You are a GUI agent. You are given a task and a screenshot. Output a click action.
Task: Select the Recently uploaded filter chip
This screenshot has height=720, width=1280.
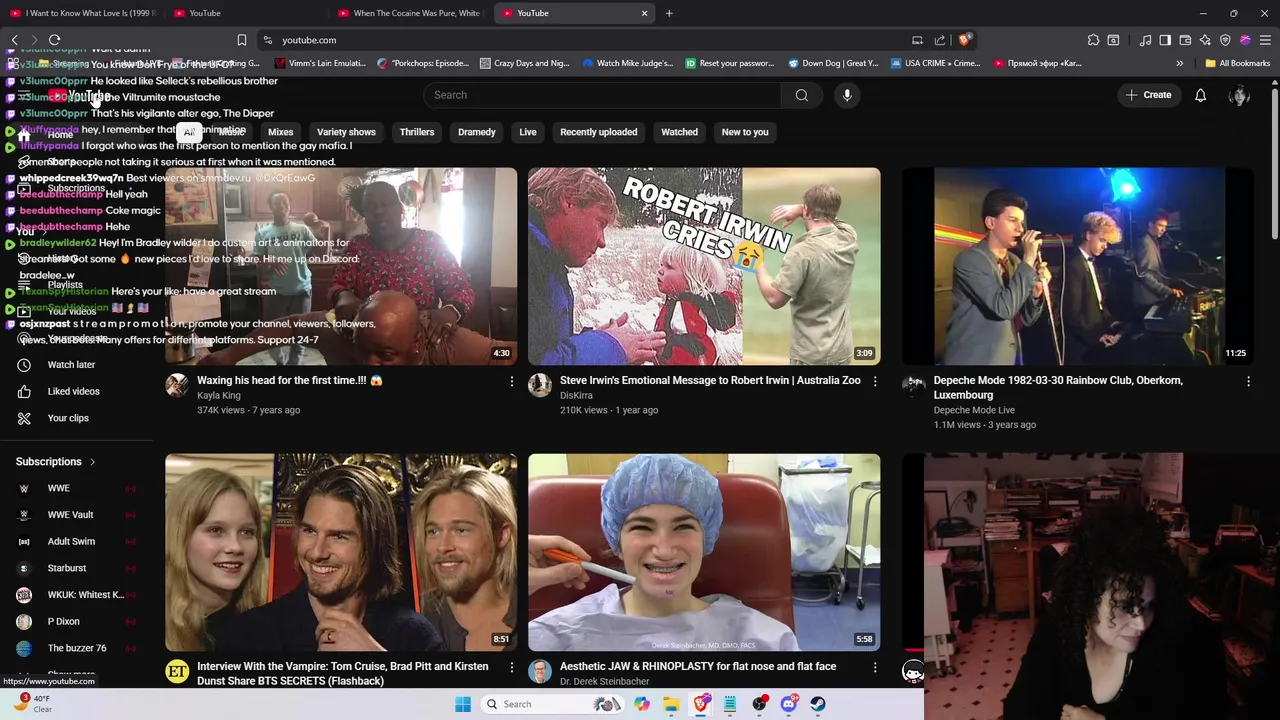598,132
